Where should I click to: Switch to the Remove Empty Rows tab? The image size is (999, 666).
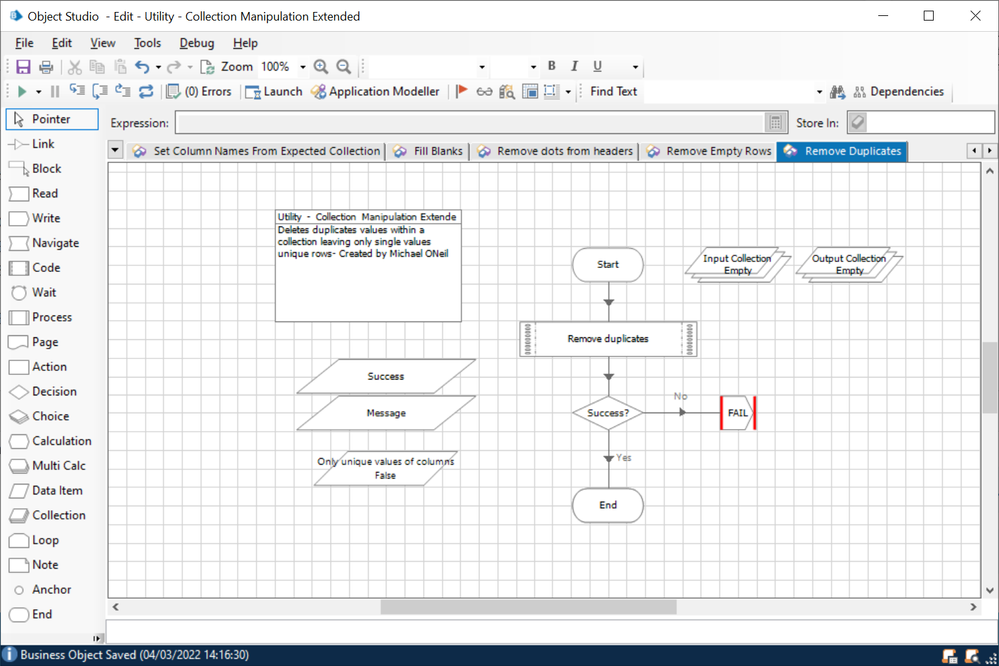click(709, 151)
